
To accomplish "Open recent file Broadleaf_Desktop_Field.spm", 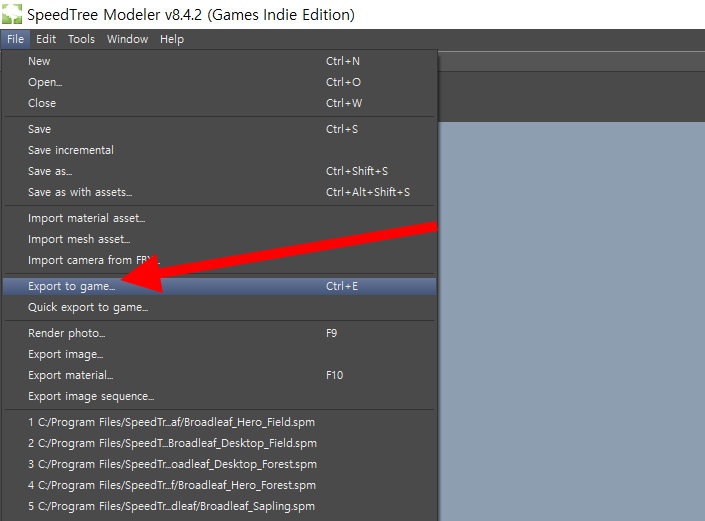I will [219, 443].
